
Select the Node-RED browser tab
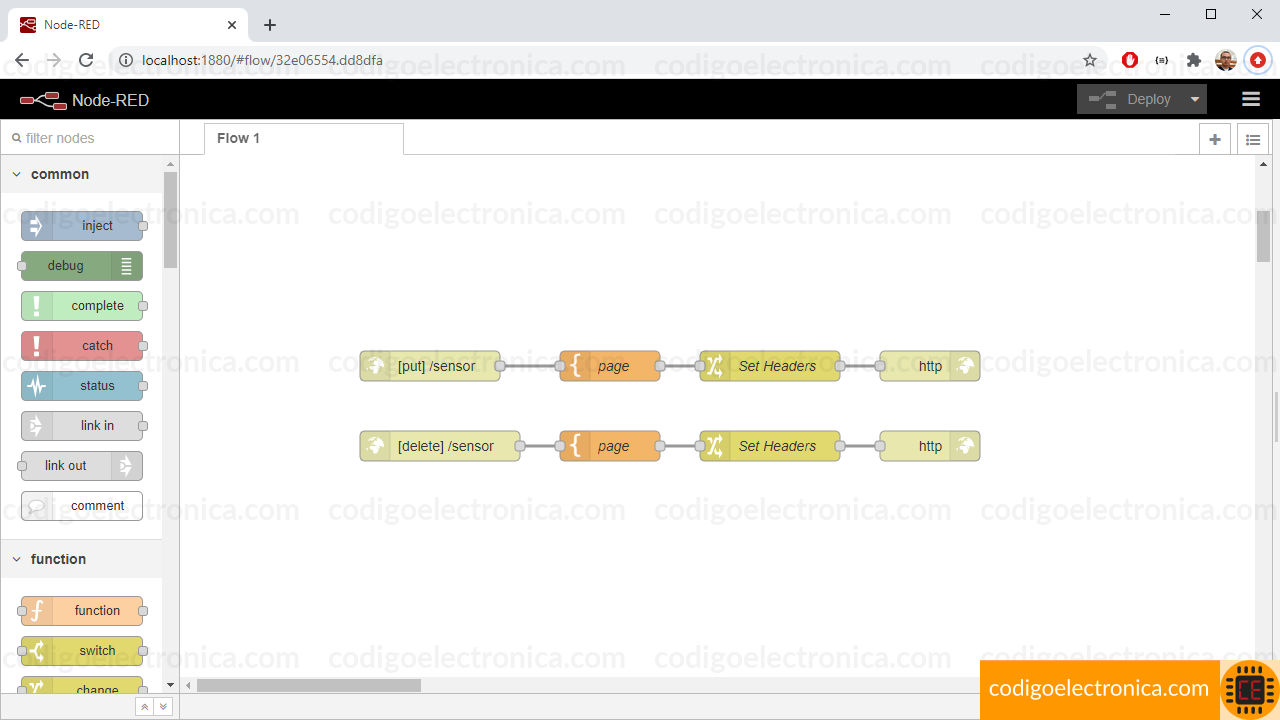pos(130,24)
